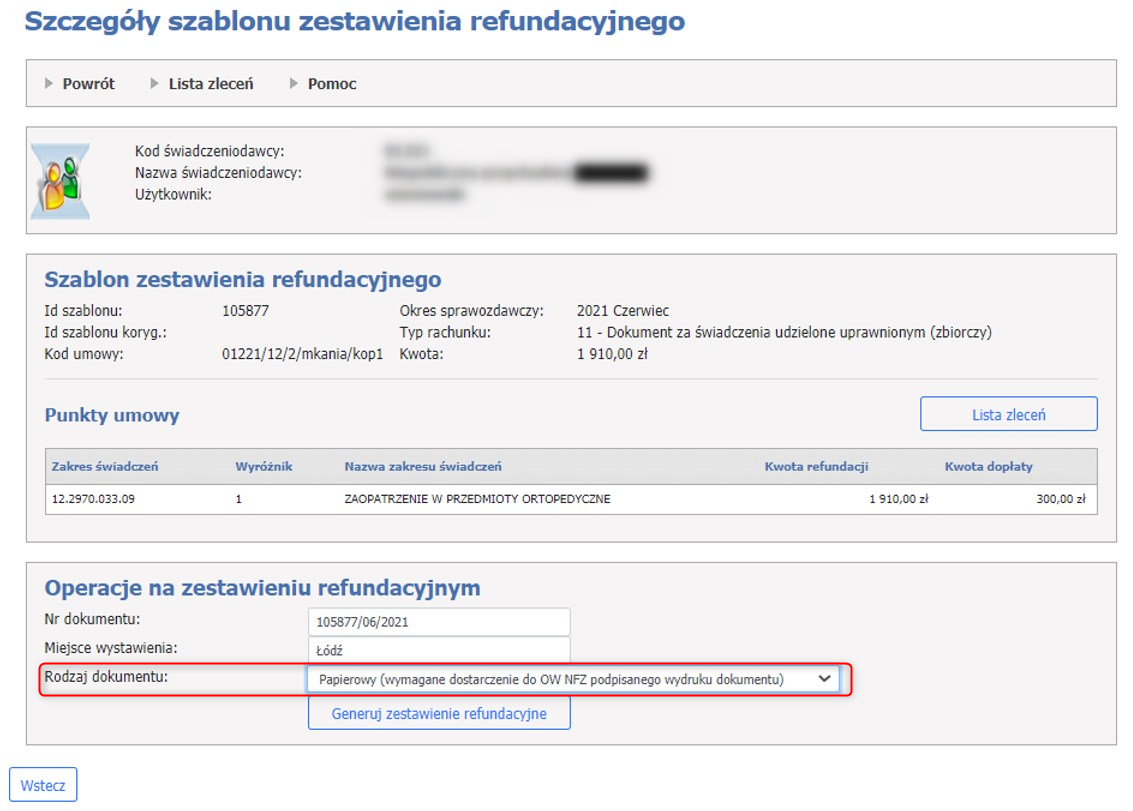Viewport: 1133px width, 811px height.
Task: Open Pomoc from the menu bar
Action: click(x=330, y=84)
